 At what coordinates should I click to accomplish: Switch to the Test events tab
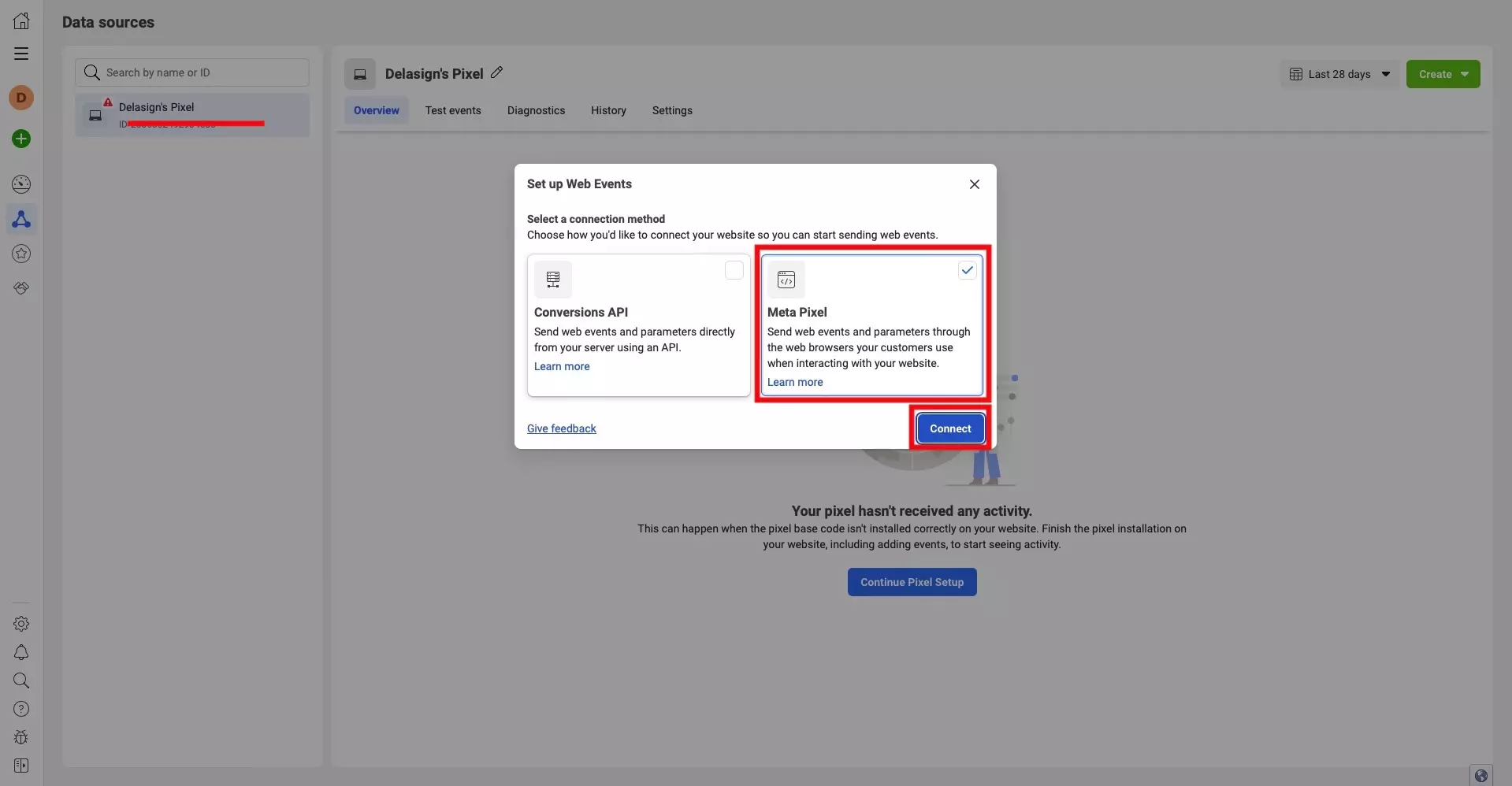(453, 110)
